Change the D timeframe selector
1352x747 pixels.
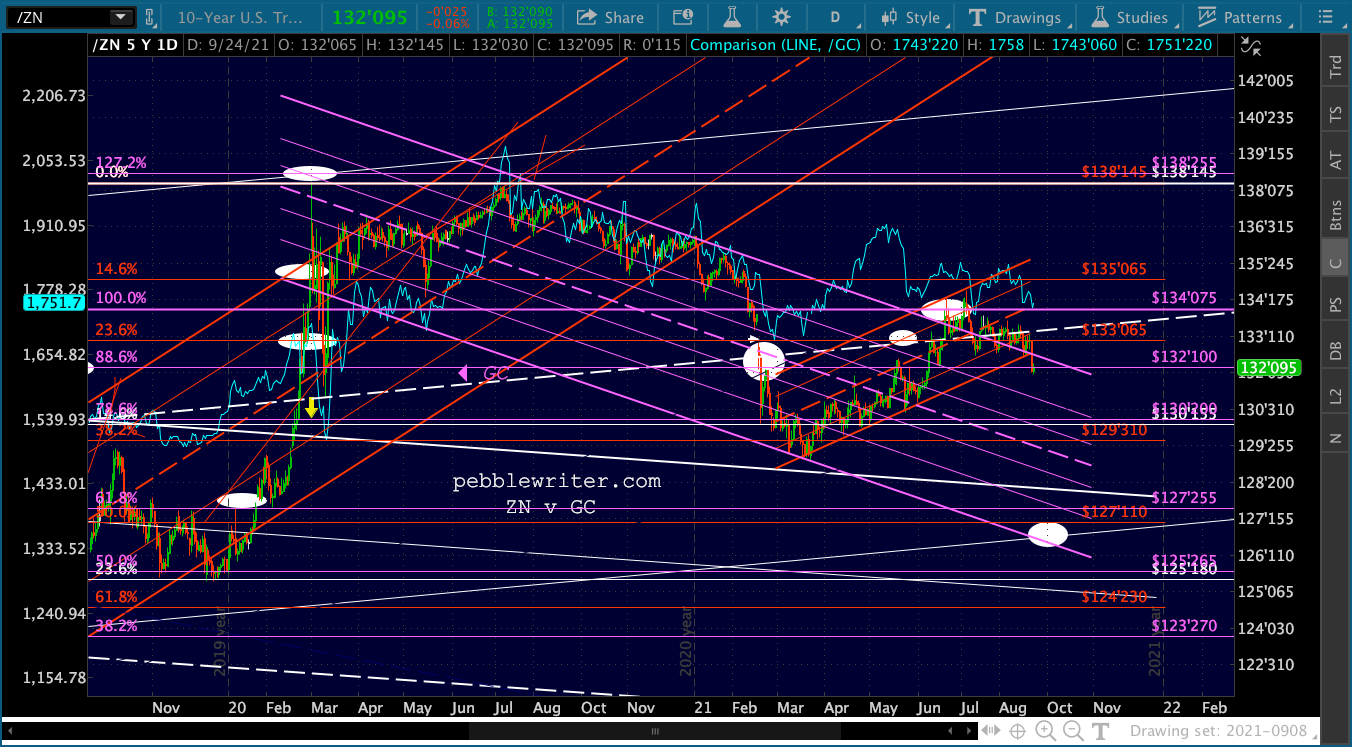coord(837,17)
